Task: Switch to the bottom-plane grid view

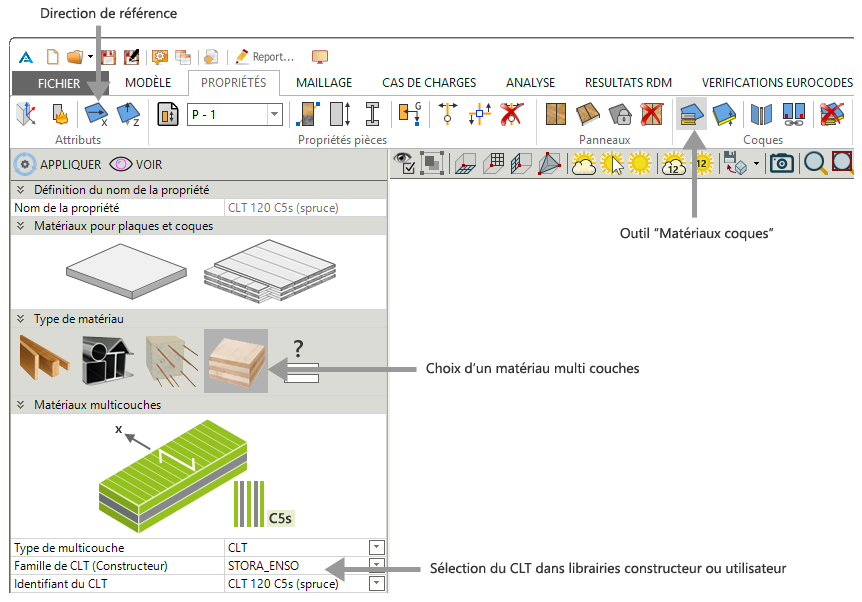Action: pyautogui.click(x=466, y=164)
